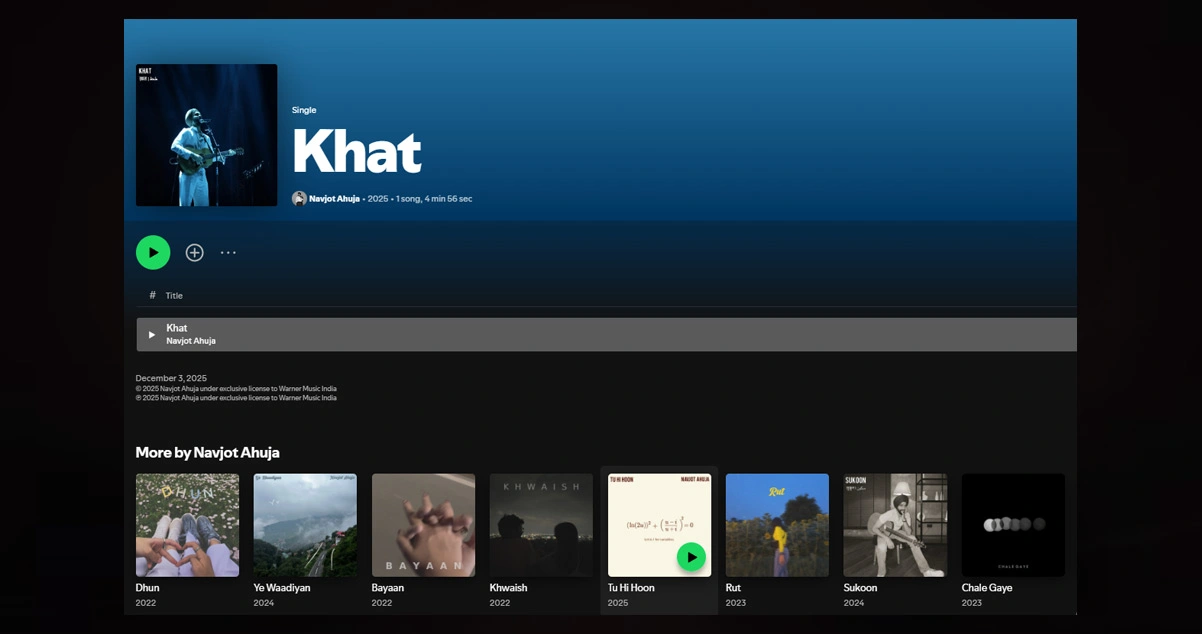Click the Title column header
Viewport: 1202px width, 634px height.
pyautogui.click(x=174, y=296)
